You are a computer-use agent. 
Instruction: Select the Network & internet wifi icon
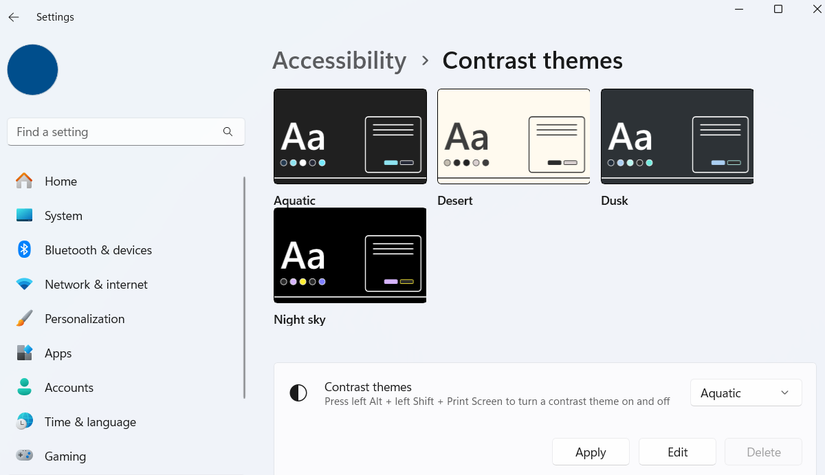(x=25, y=285)
